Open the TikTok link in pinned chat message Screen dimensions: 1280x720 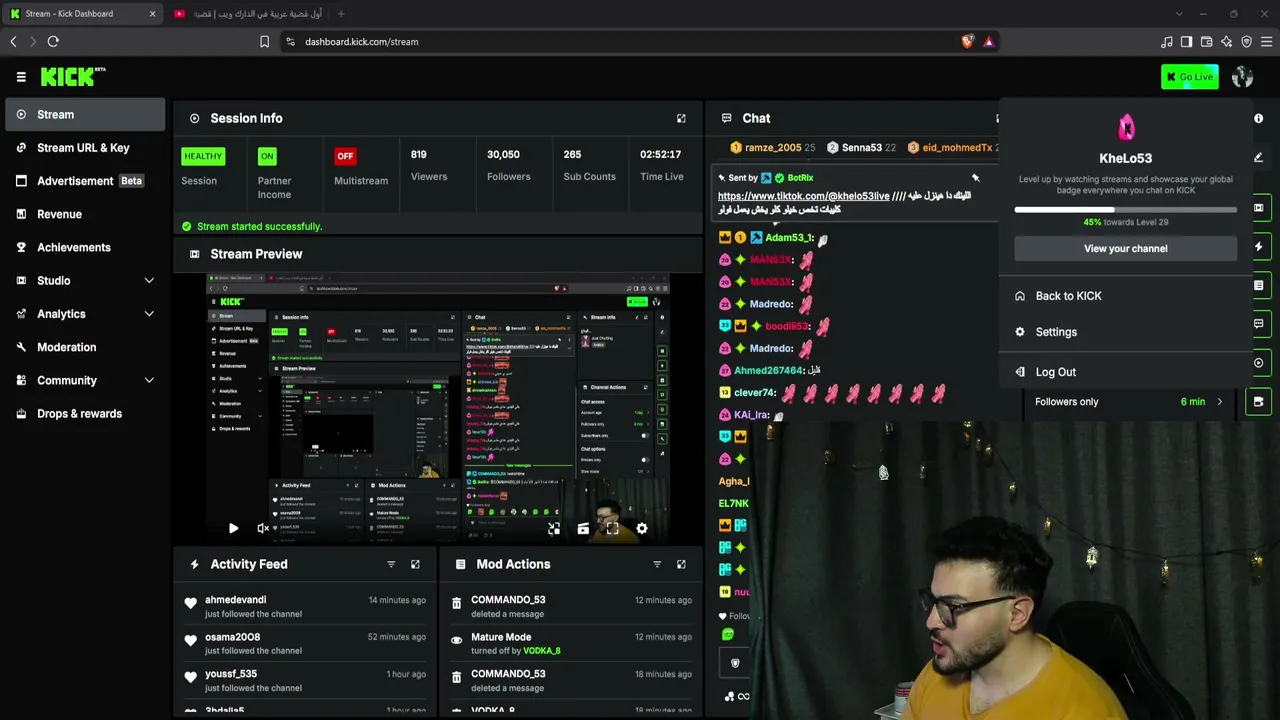[x=803, y=196]
